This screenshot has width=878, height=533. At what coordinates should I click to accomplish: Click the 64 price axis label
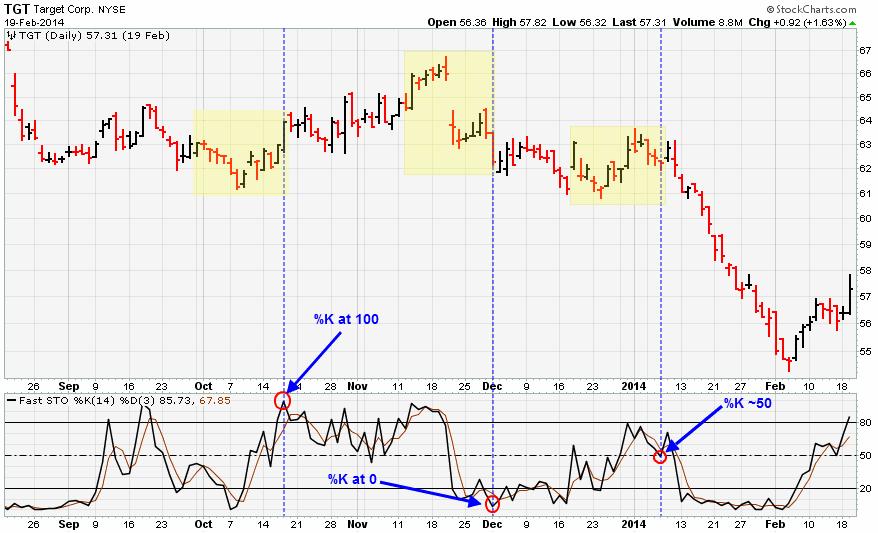pyautogui.click(x=865, y=120)
